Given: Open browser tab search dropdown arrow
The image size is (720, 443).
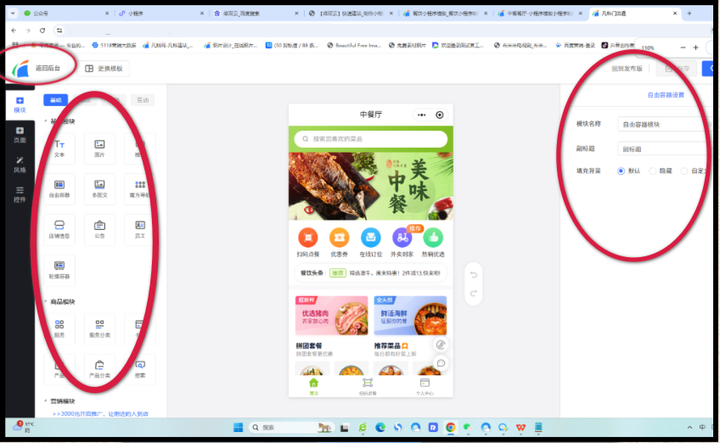Looking at the screenshot, I should click(x=13, y=13).
